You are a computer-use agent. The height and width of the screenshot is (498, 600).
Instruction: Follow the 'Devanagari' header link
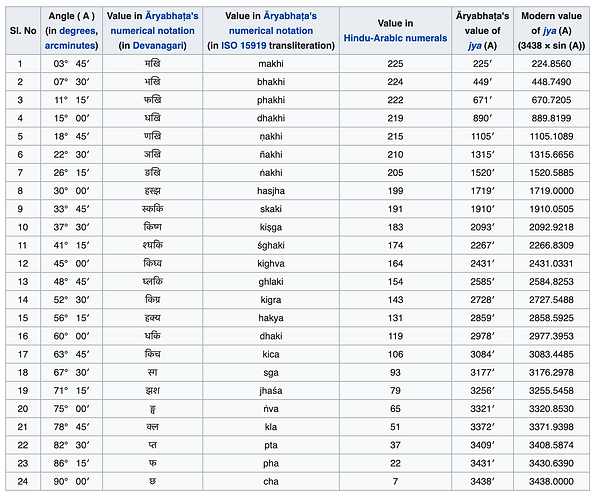click(158, 46)
